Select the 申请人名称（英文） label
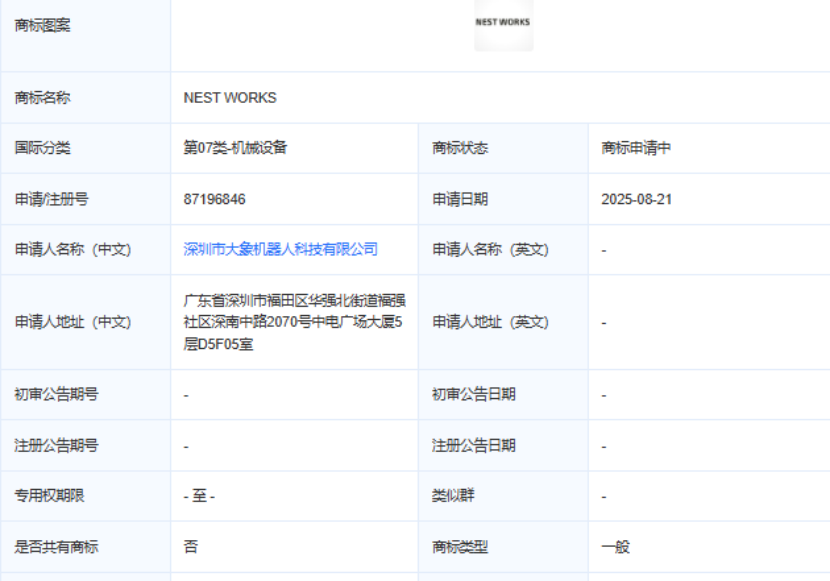This screenshot has width=830, height=581. [x=491, y=249]
